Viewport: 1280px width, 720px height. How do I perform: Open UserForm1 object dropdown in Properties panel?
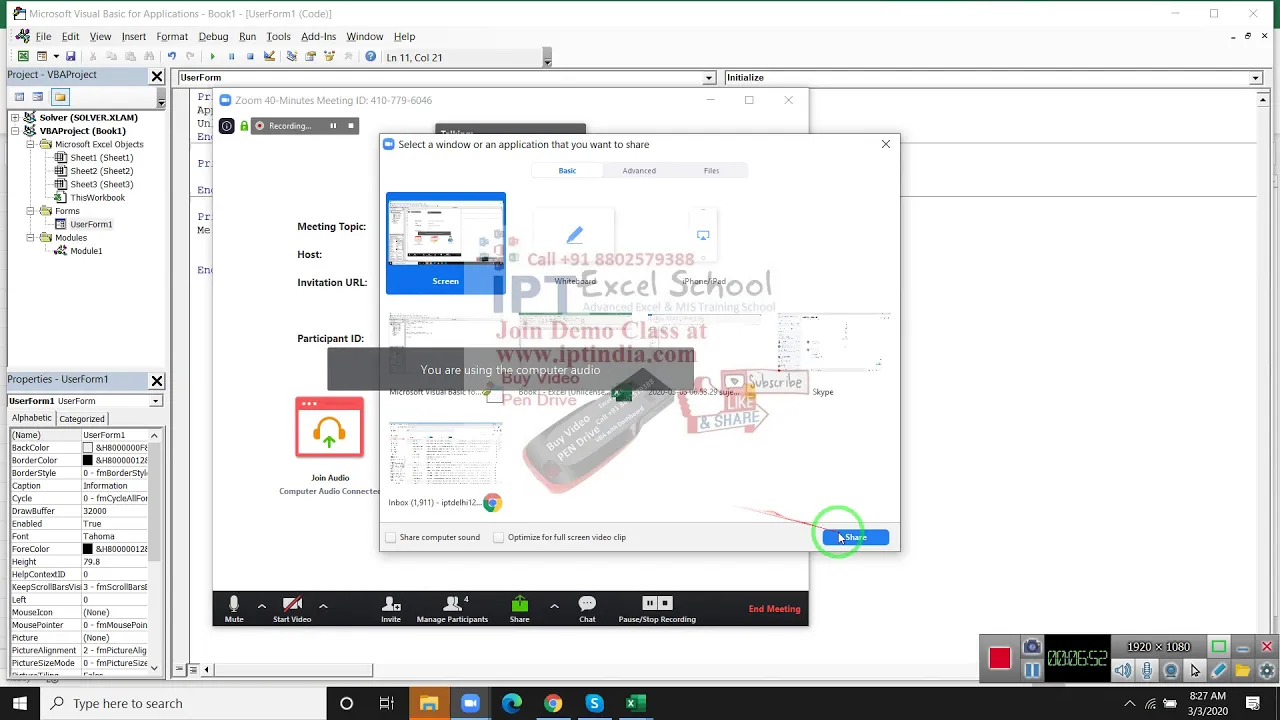(x=155, y=401)
